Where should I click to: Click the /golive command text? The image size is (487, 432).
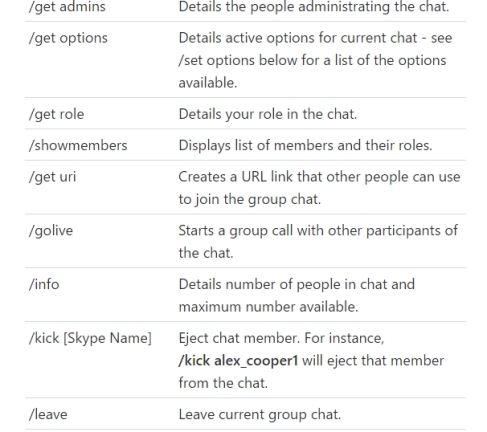pos(51,231)
